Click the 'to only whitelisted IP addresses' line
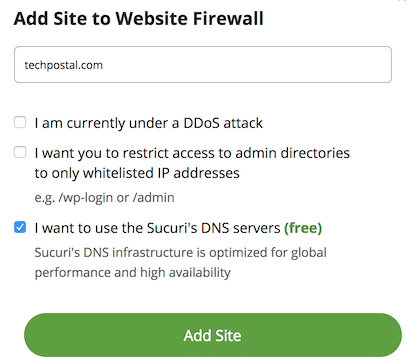The height and width of the screenshot is (364, 409). point(137,173)
